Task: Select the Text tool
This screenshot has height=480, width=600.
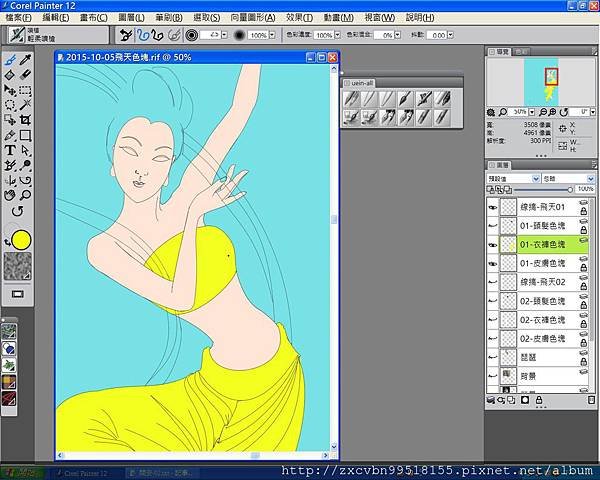Action: click(10, 150)
